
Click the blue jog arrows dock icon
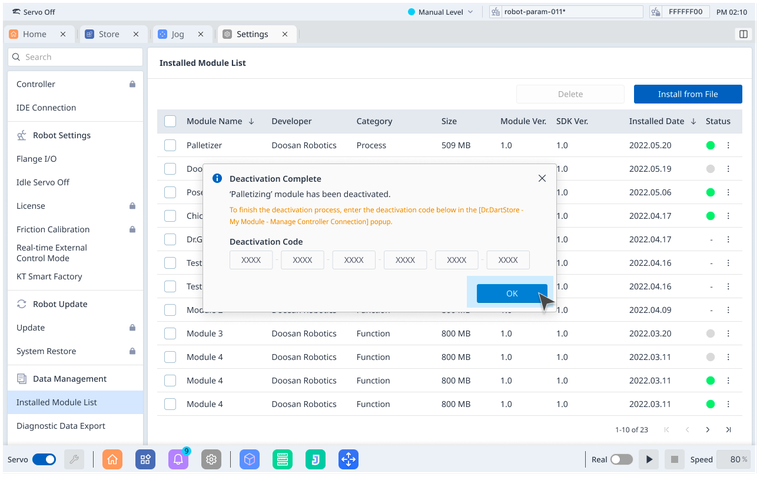(348, 459)
